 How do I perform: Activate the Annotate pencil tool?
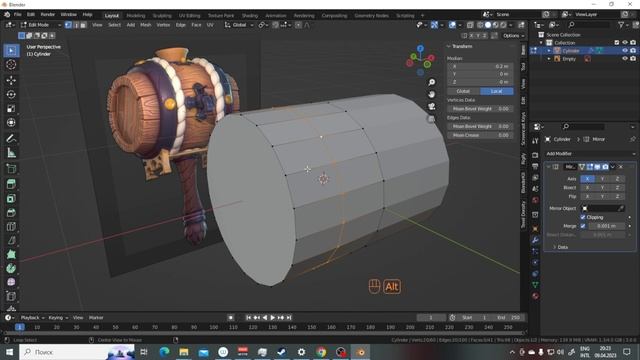pyautogui.click(x=11, y=139)
